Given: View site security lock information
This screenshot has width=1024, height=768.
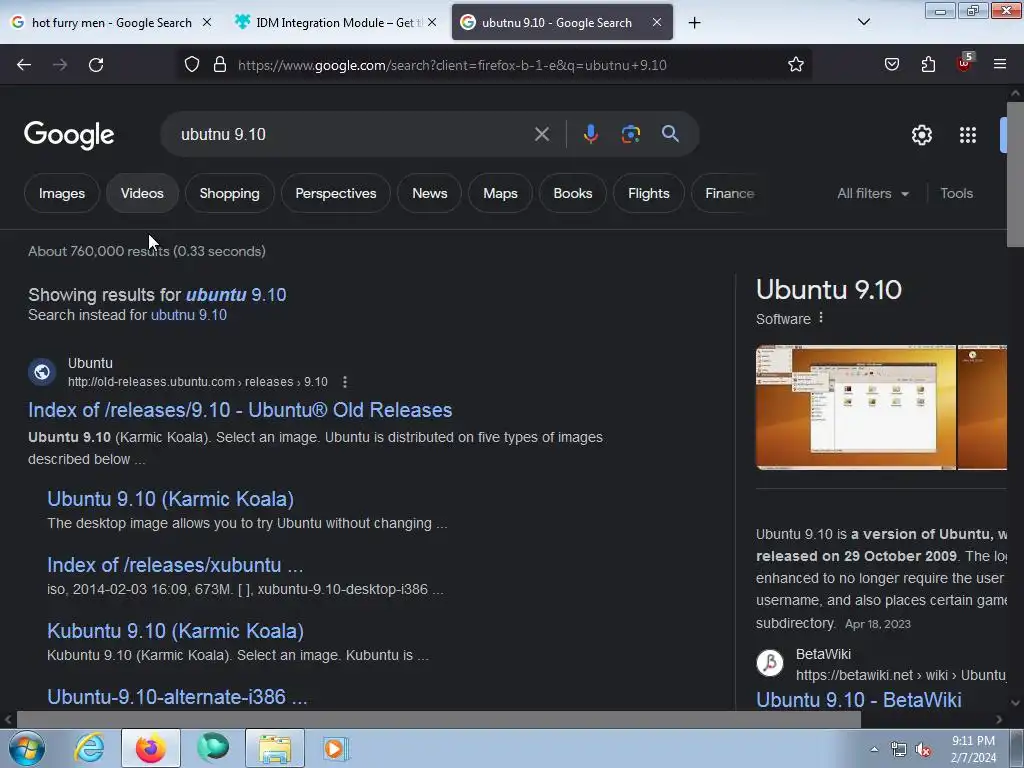Looking at the screenshot, I should 220,65.
